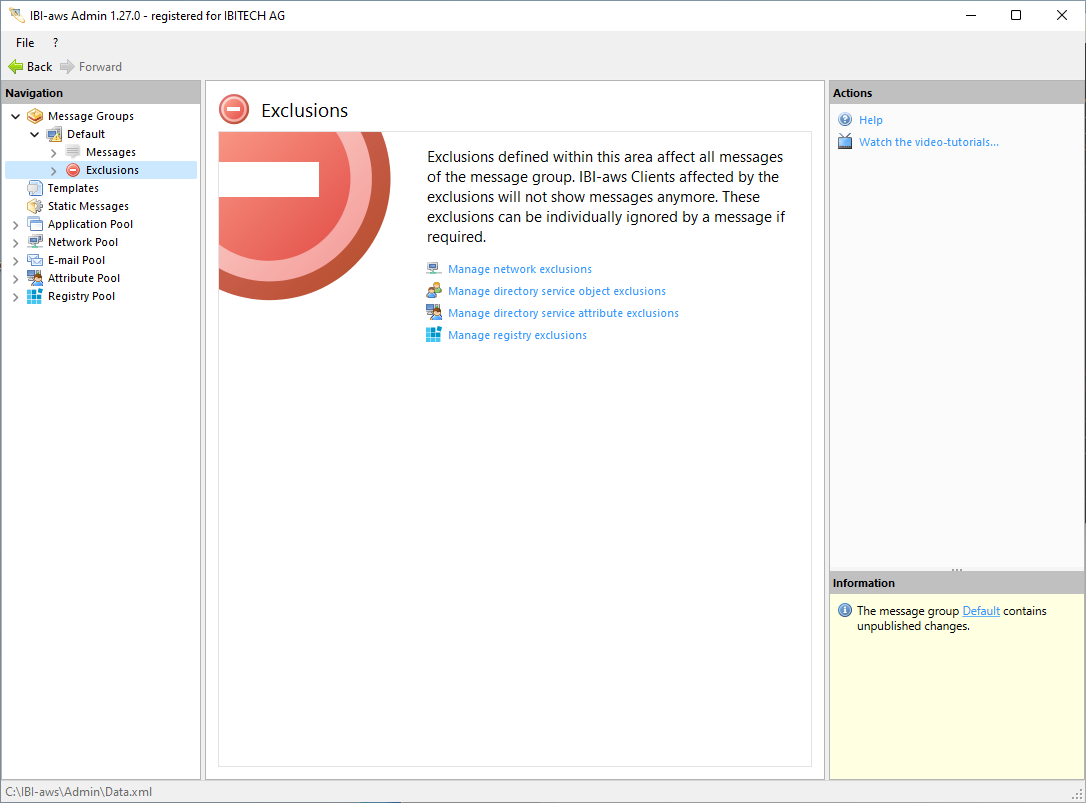Click the Registry Pool icon

coord(35,296)
